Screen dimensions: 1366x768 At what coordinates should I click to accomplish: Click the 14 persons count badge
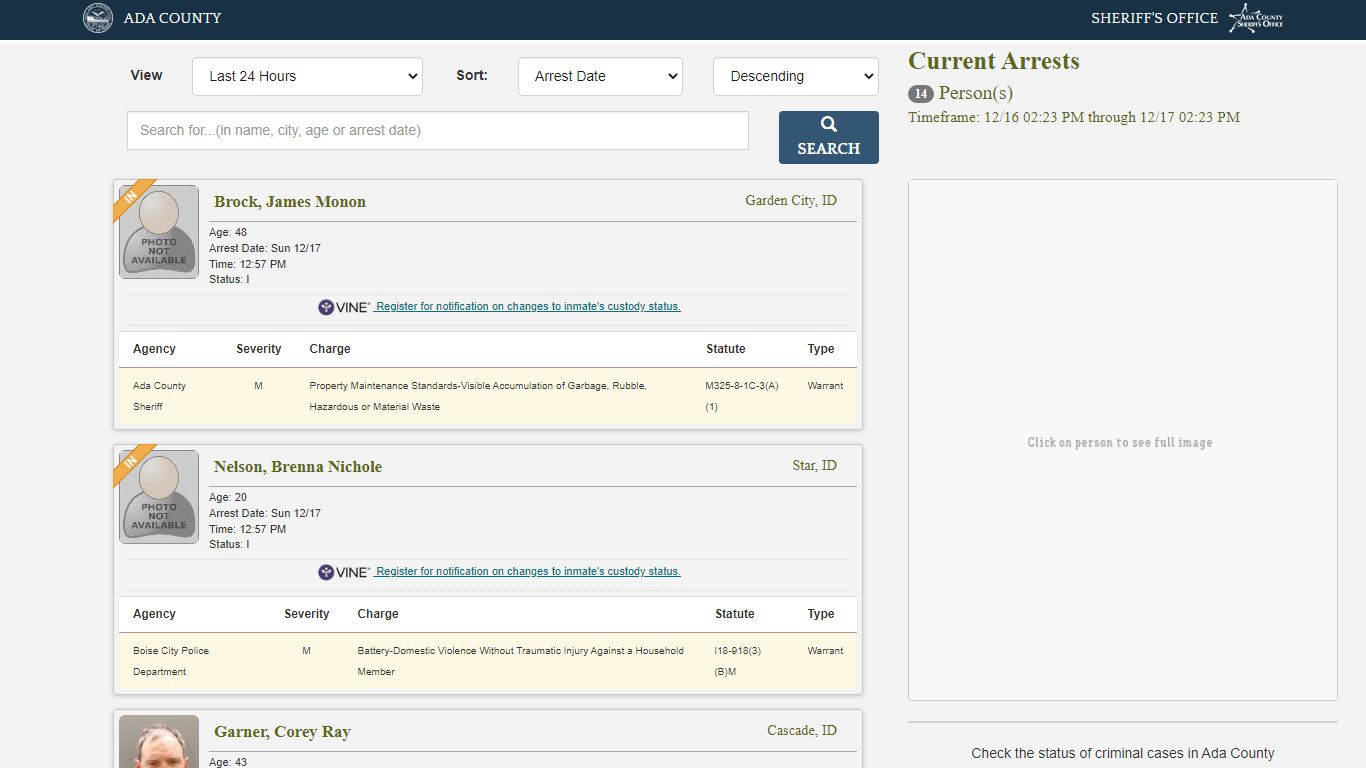point(921,94)
